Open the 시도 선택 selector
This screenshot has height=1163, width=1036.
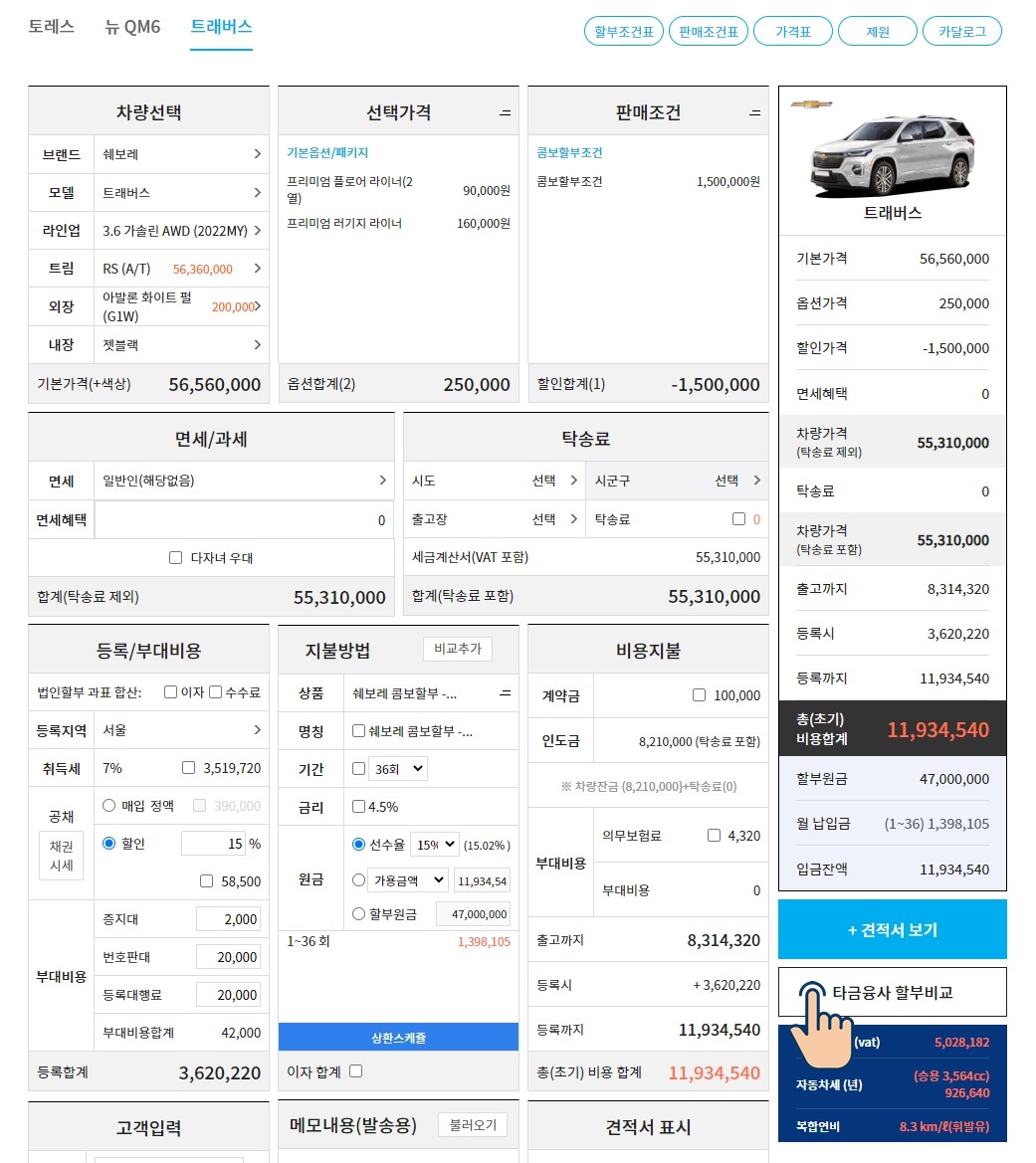(495, 481)
